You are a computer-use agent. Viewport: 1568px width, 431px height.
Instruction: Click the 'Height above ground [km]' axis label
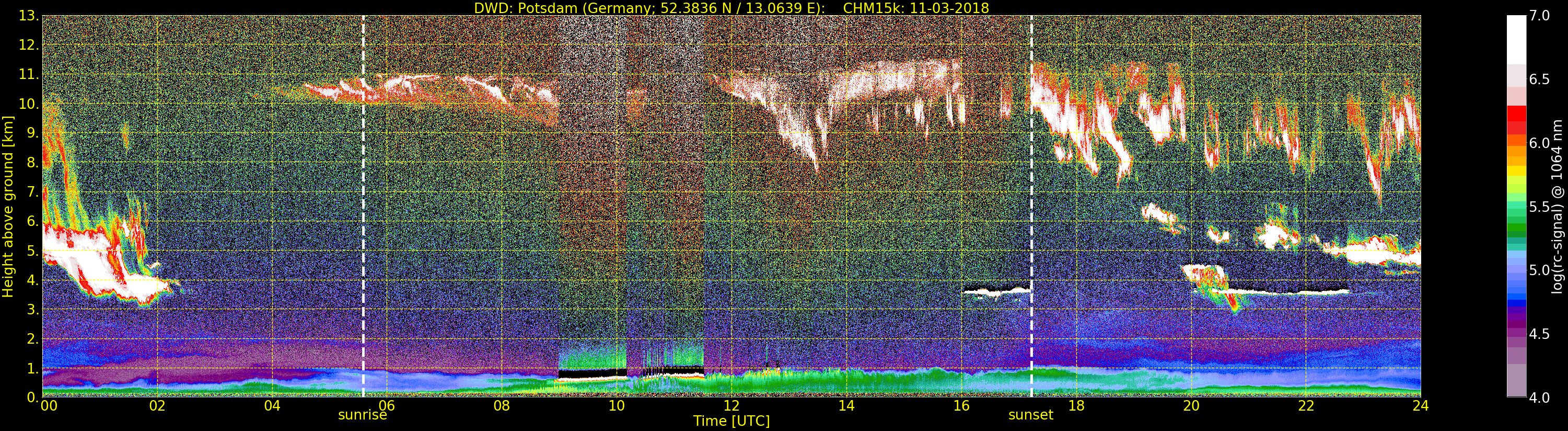pos(8,206)
